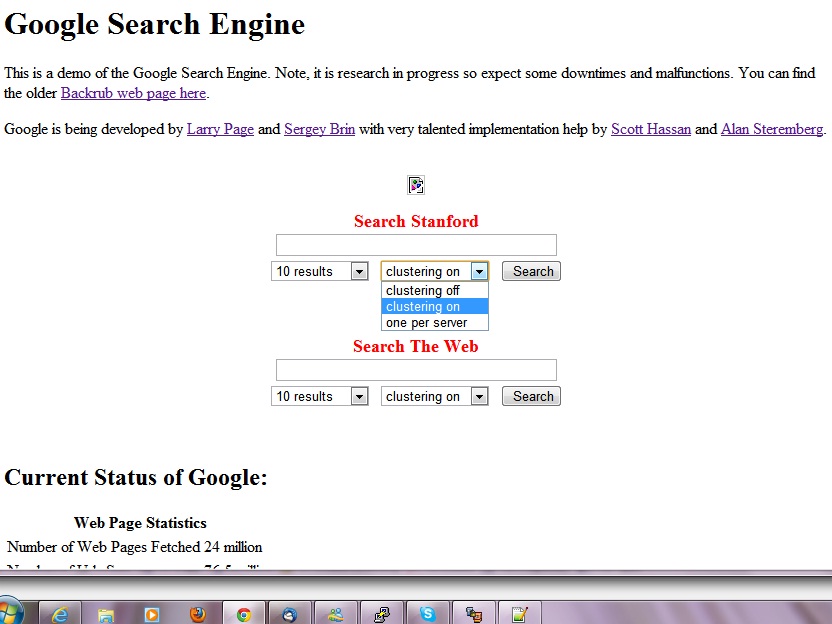The height and width of the screenshot is (624, 832).
Task: Open Notepad++ icon in taskbar
Action: [518, 613]
